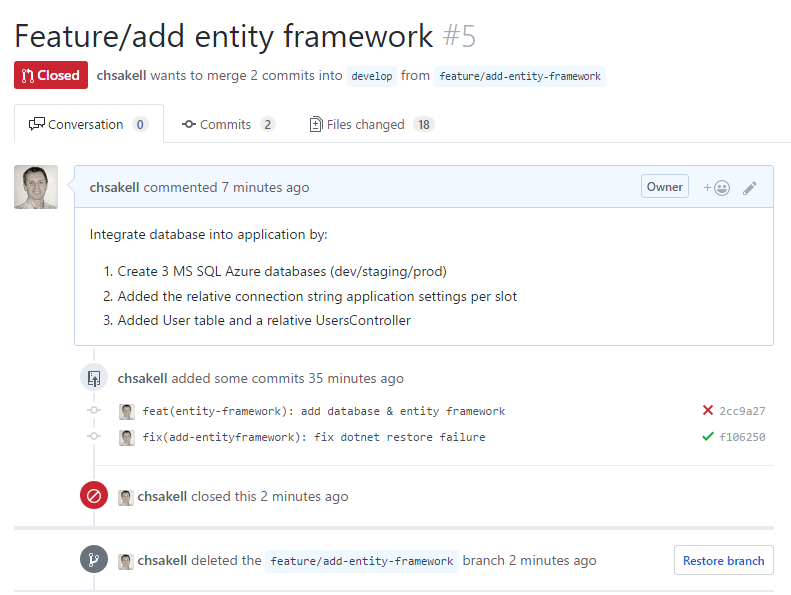Open the 'add database & entity framework' commit
791x595 pixels.
pos(324,411)
